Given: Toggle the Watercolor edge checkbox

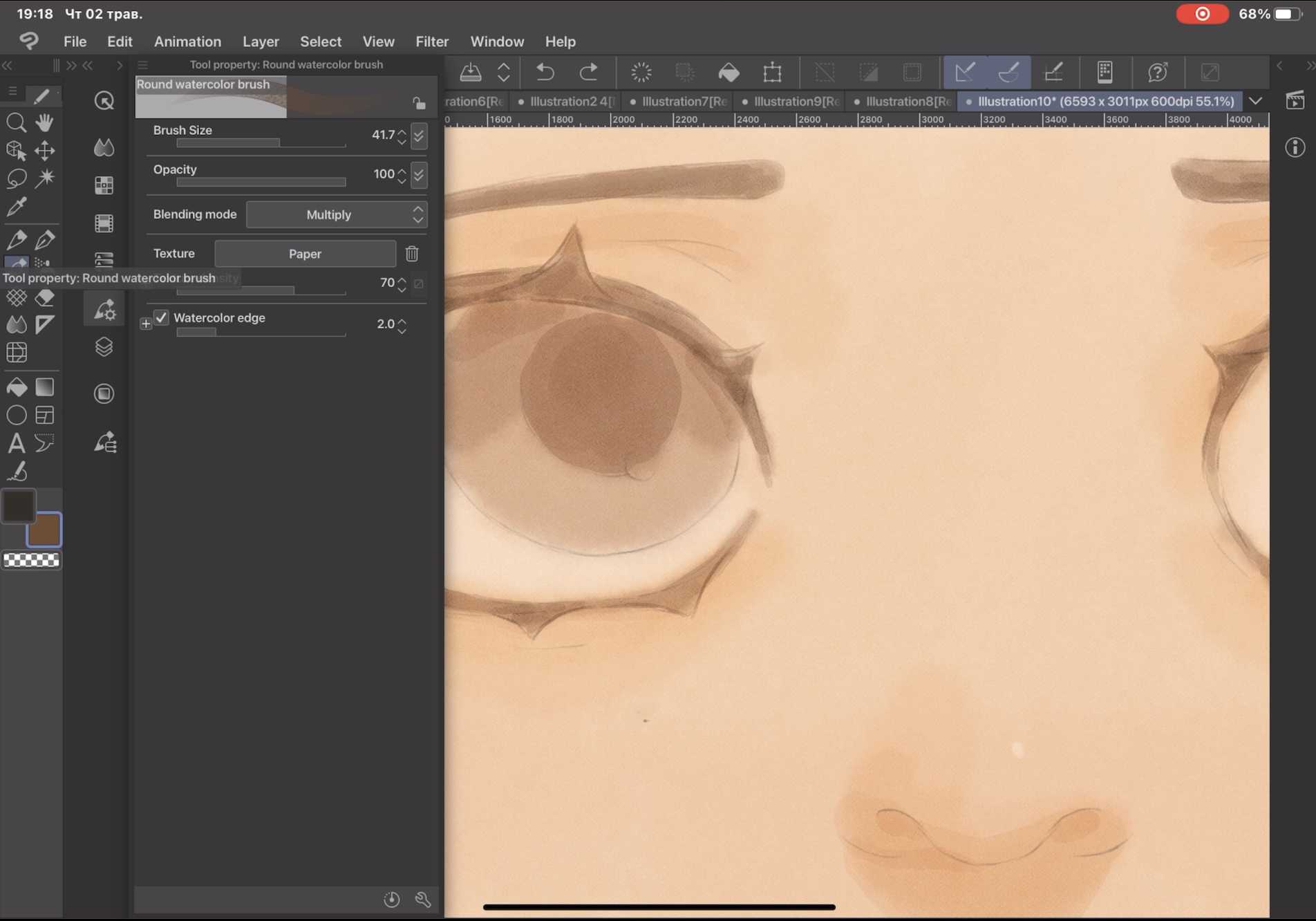Looking at the screenshot, I should tap(161, 317).
